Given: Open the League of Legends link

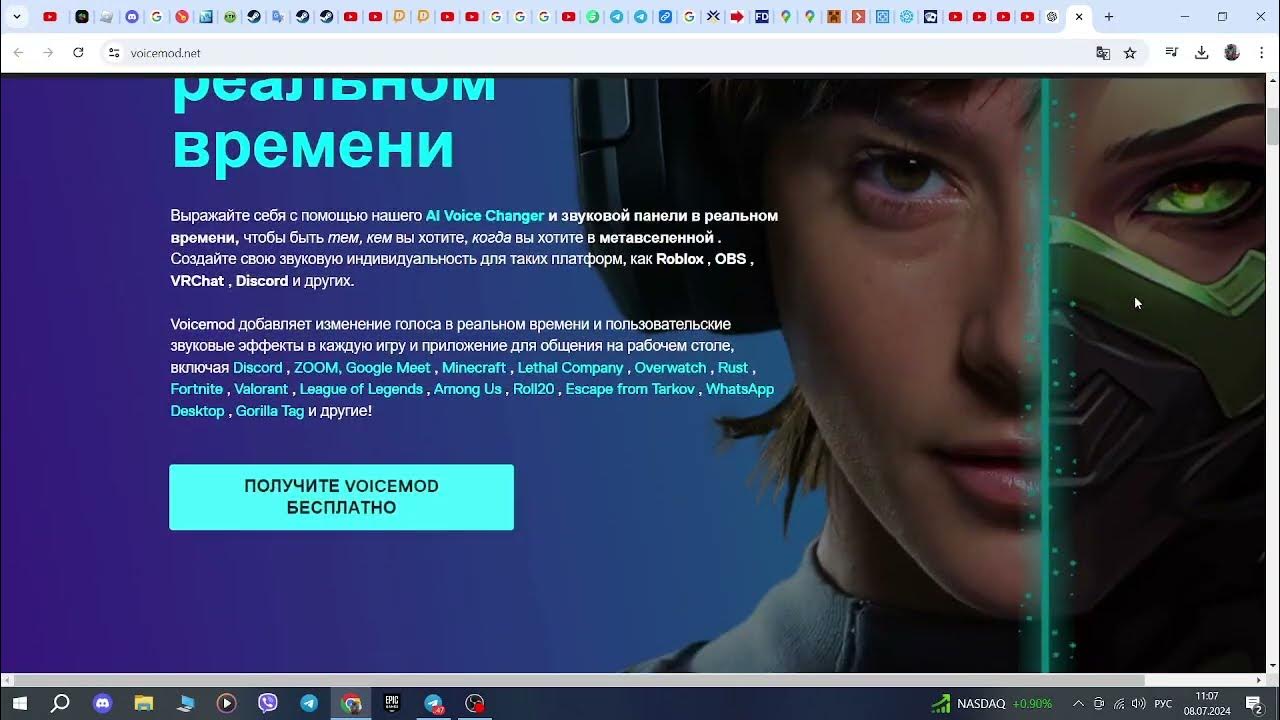Looking at the screenshot, I should point(361,389).
